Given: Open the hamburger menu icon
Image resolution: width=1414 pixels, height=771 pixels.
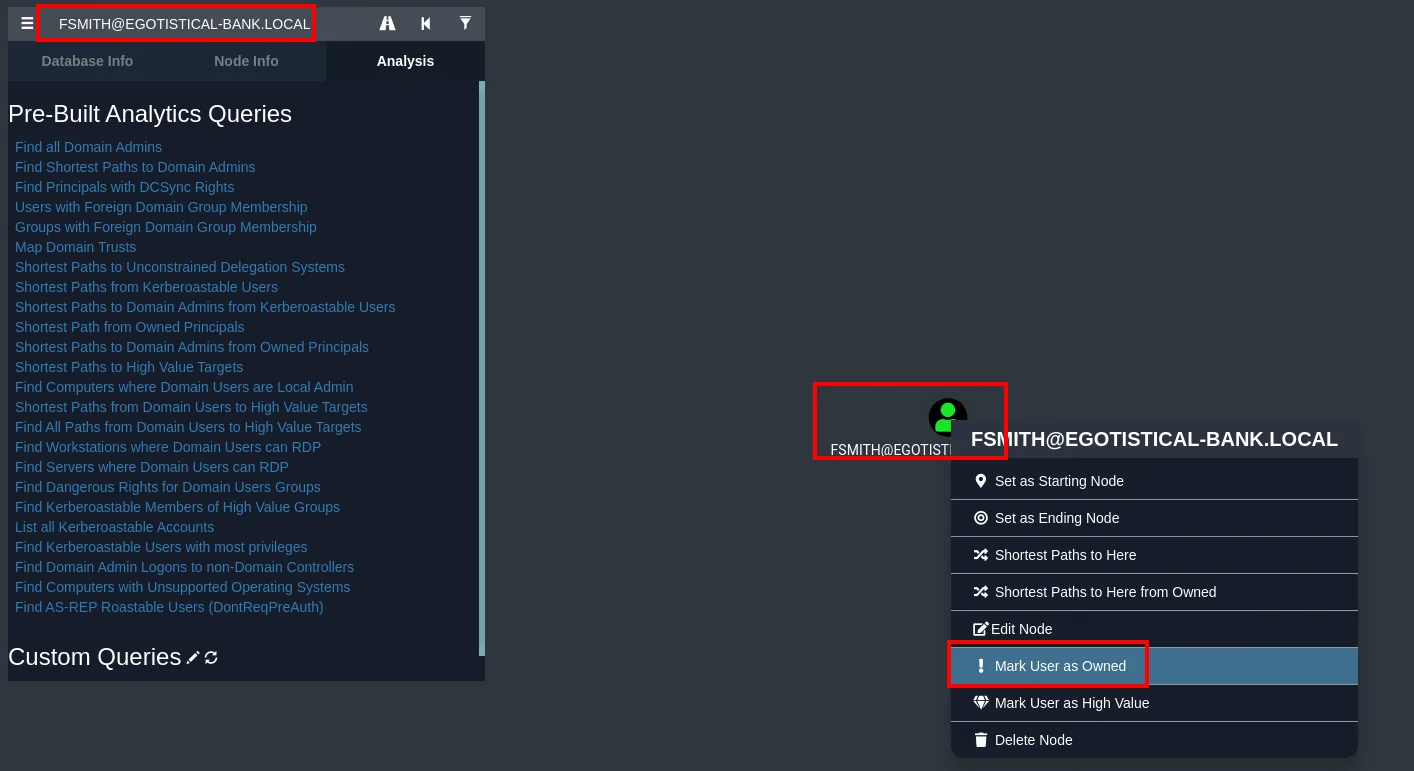Looking at the screenshot, I should pyautogui.click(x=27, y=23).
